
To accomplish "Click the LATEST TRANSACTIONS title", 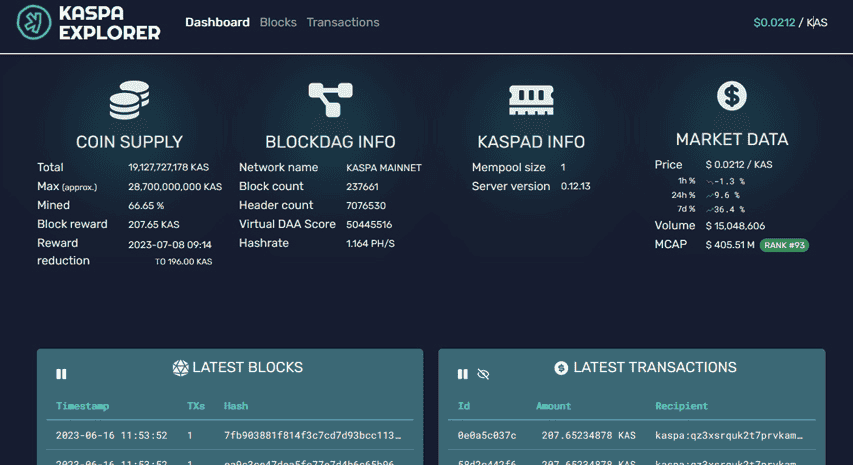I will click(x=655, y=368).
